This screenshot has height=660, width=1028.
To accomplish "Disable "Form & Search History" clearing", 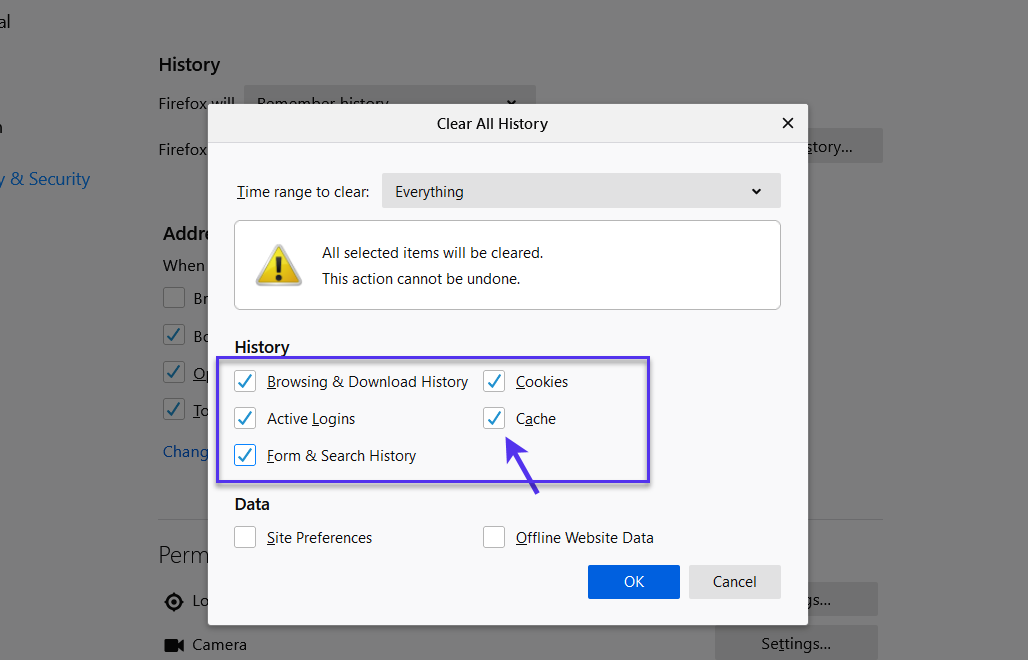I will (x=245, y=455).
